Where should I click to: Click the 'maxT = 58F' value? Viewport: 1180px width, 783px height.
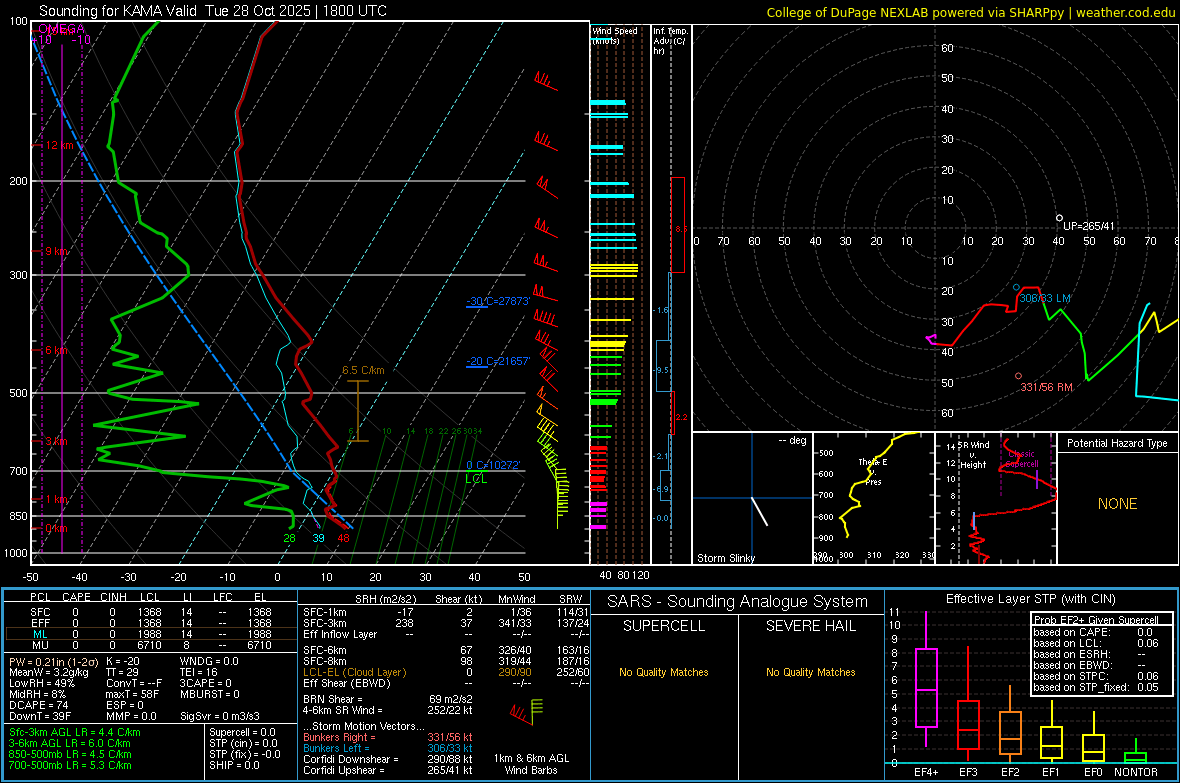click(132, 694)
